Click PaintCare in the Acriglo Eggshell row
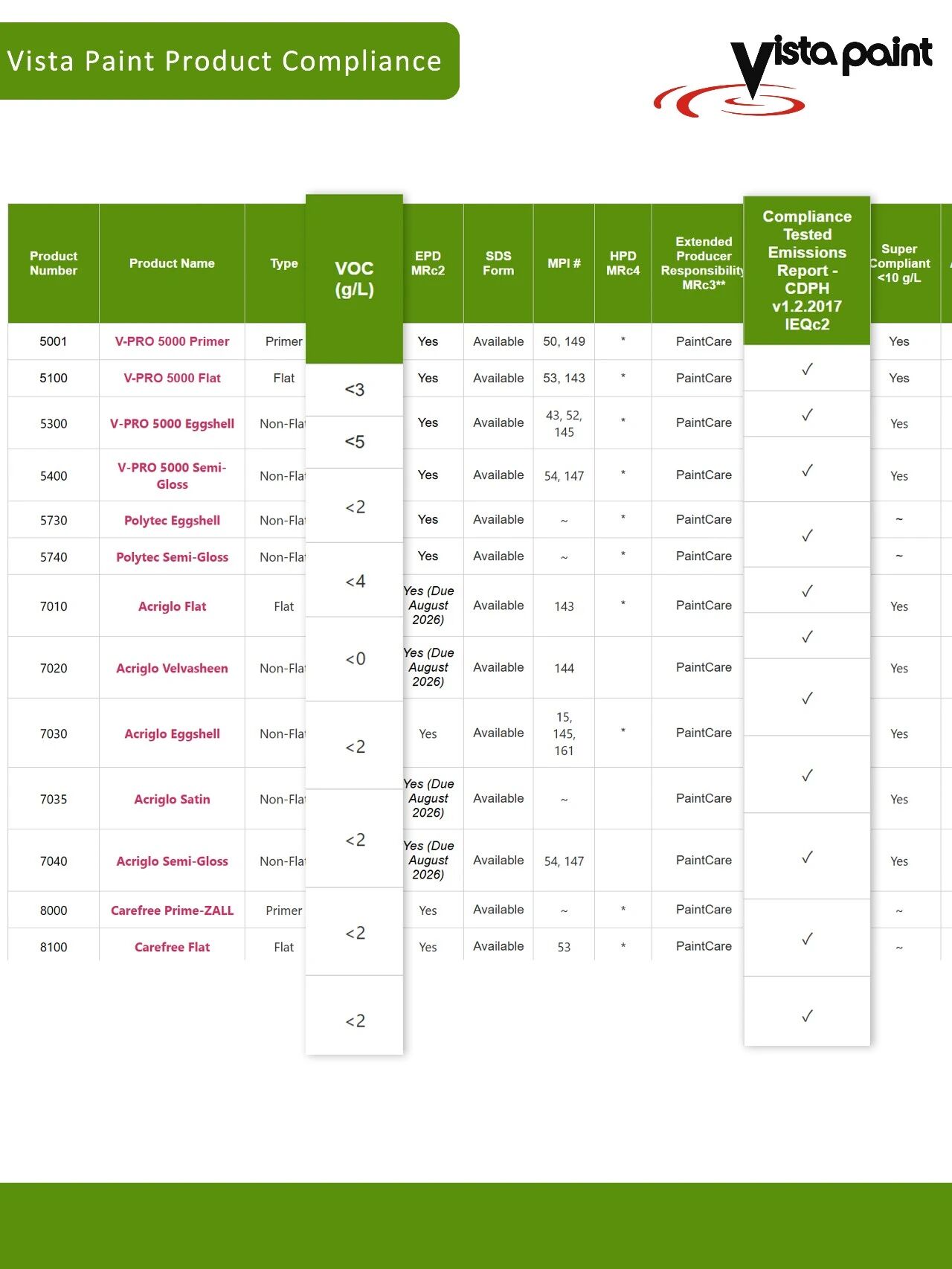The image size is (952, 1269). [704, 733]
